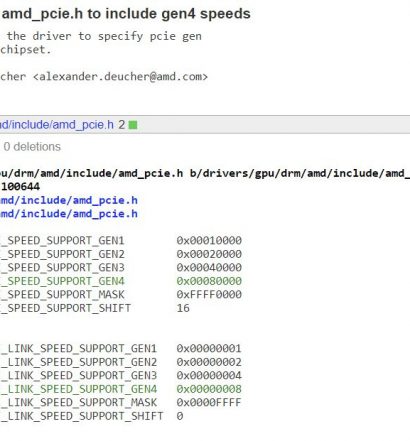The image size is (410, 441).
Task: Click the diffstat changed-lines count 2
Action: pyautogui.click(x=122, y=125)
